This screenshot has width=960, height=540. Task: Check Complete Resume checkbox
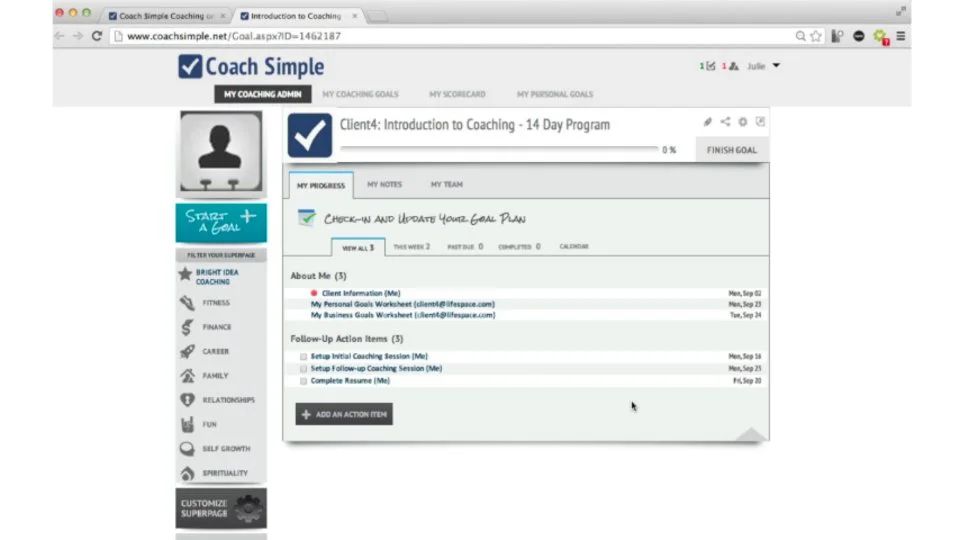pos(303,381)
